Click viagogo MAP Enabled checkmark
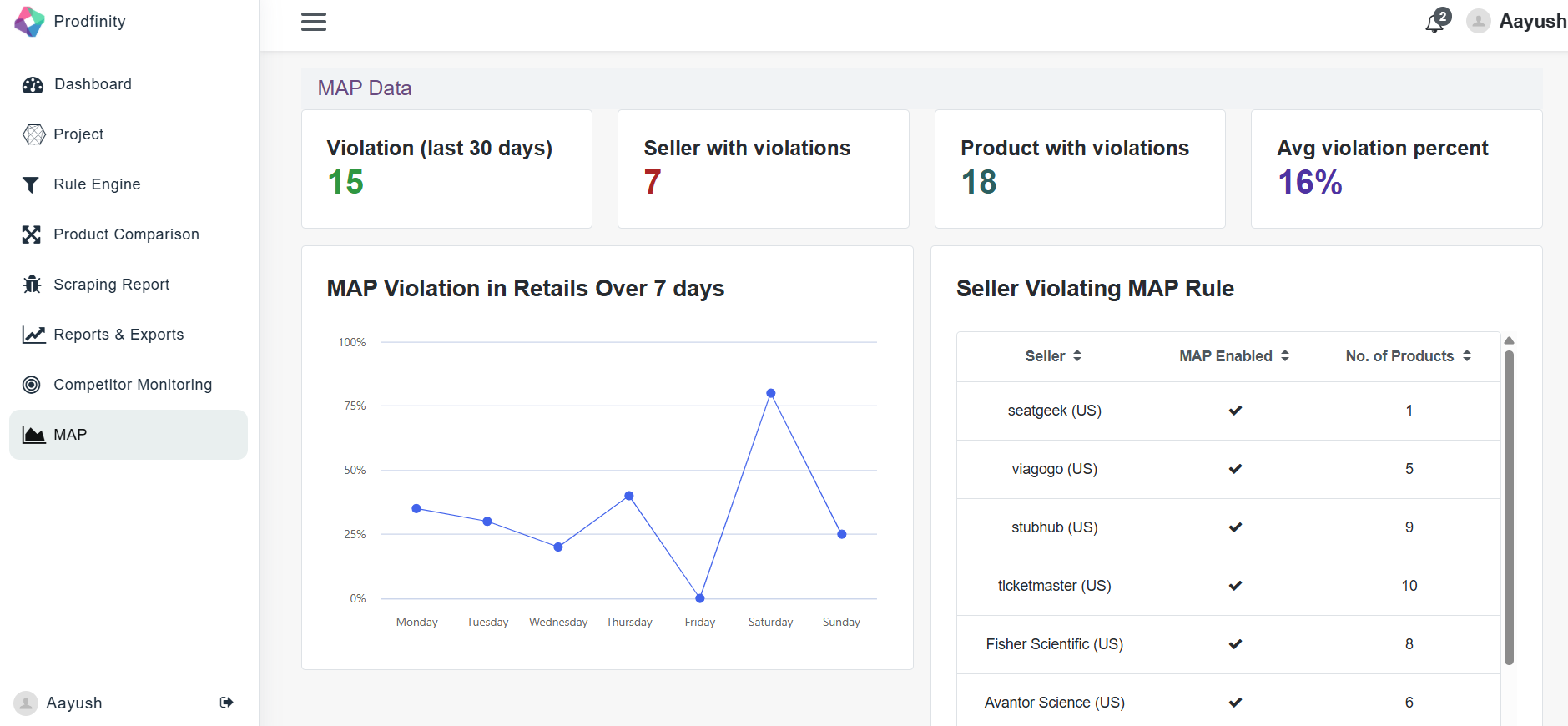The image size is (1568, 726). [1236, 469]
